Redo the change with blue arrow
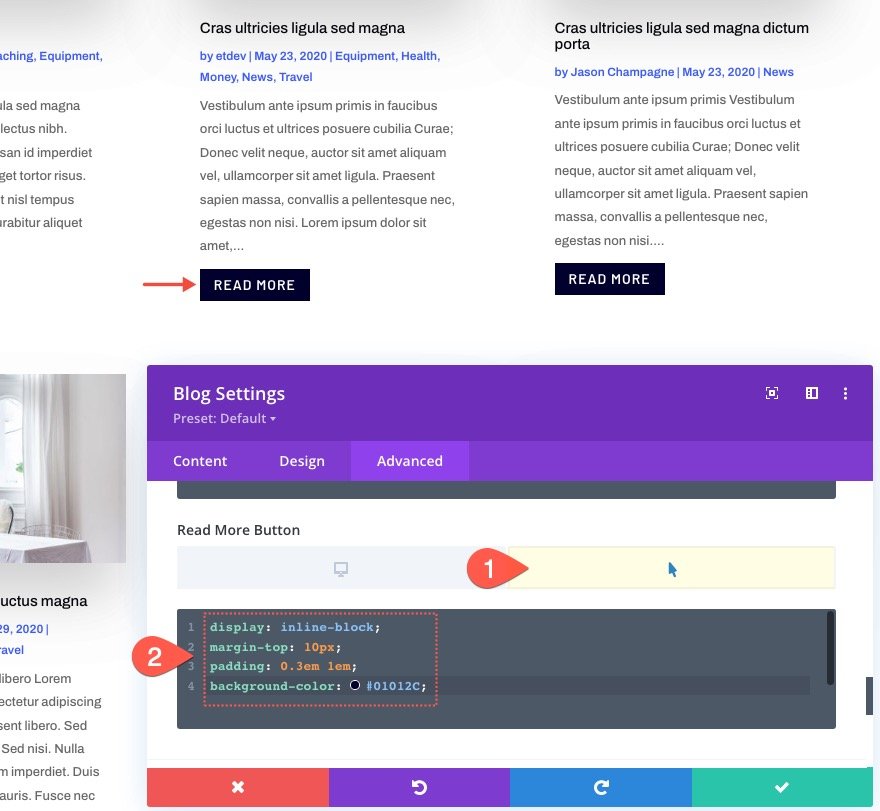The image size is (880, 811). point(601,787)
